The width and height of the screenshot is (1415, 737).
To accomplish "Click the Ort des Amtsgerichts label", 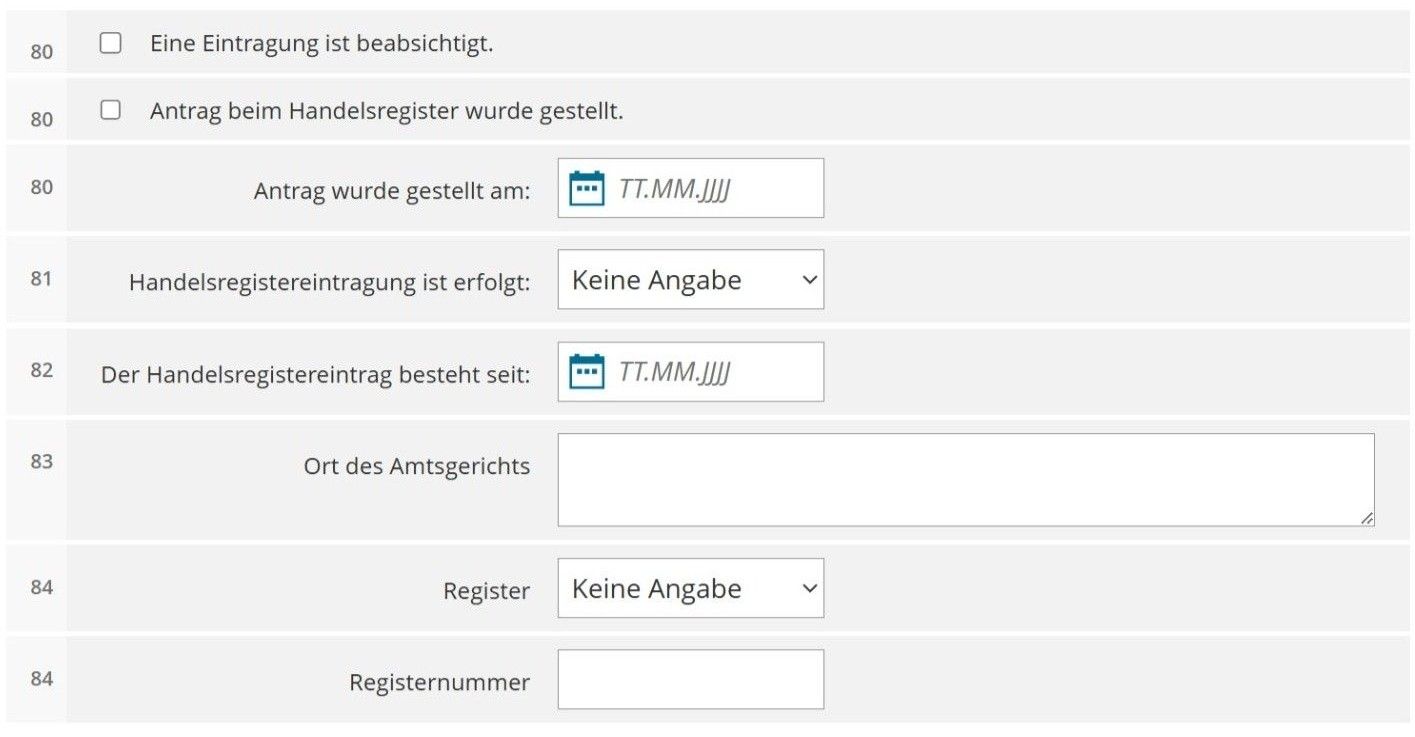I will [x=417, y=466].
